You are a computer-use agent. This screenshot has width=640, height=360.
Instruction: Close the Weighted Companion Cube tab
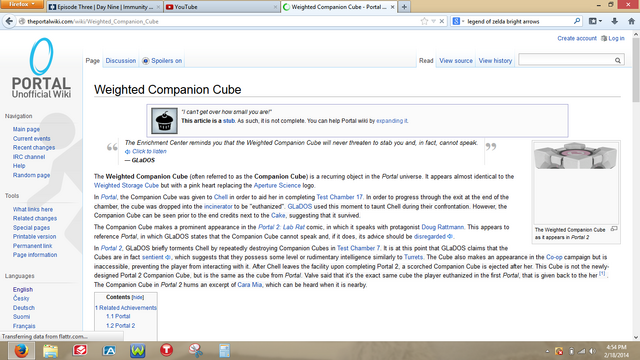pyautogui.click(x=392, y=7)
